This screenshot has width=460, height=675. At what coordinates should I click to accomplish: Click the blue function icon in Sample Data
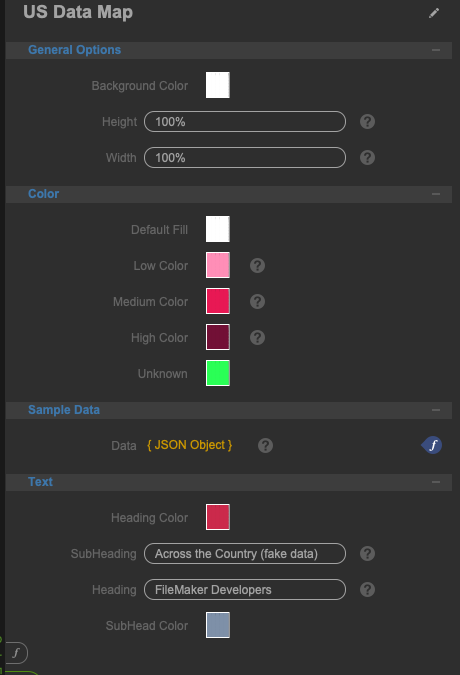[432, 445]
